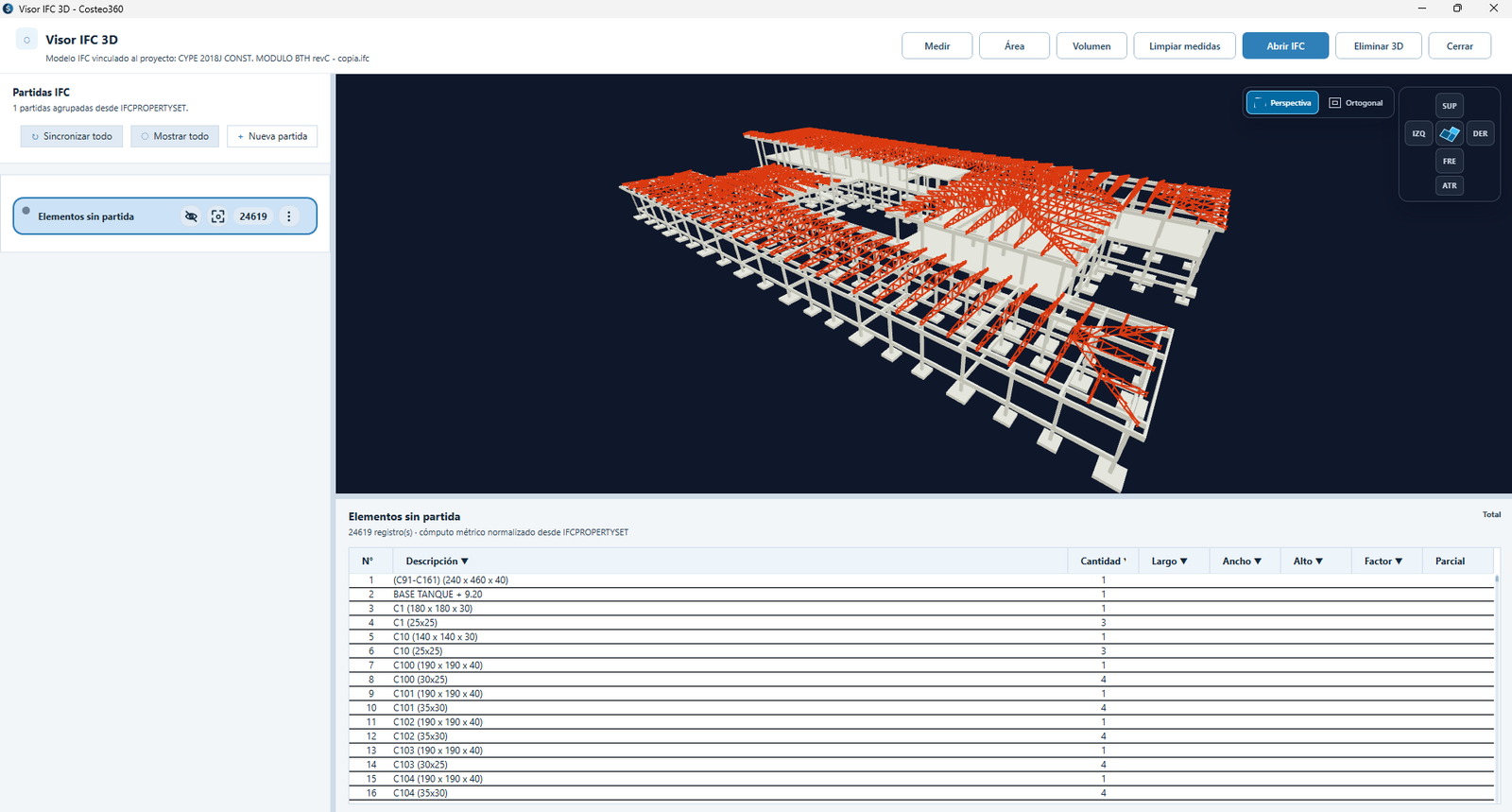Screen dimensions: 1512x812
Task: Open the Descripción column filter dropdown
Action: click(465, 561)
